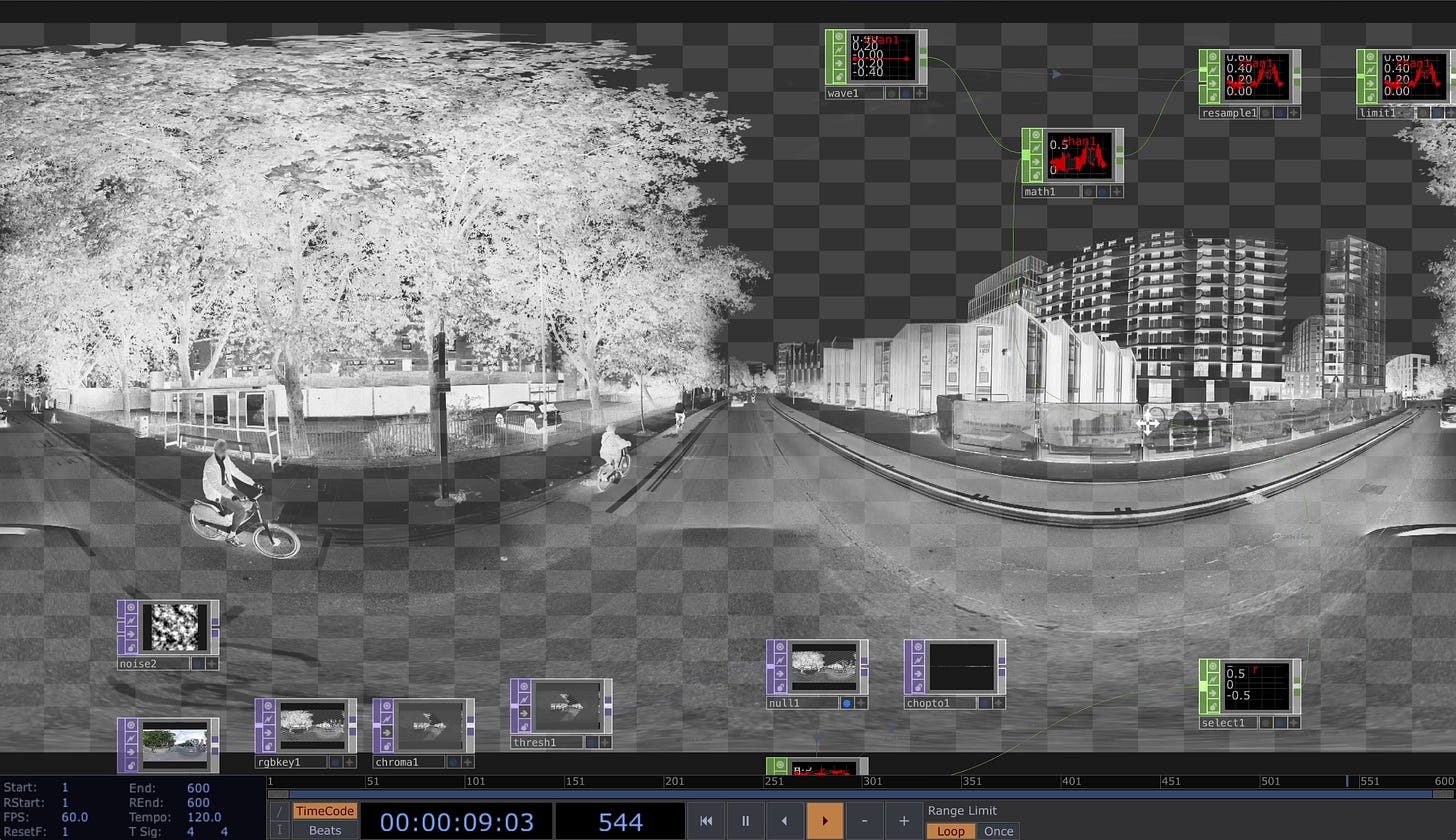Disable active blue display flag on null1
Image resolution: width=1456 pixels, height=840 pixels.
pyautogui.click(x=847, y=703)
